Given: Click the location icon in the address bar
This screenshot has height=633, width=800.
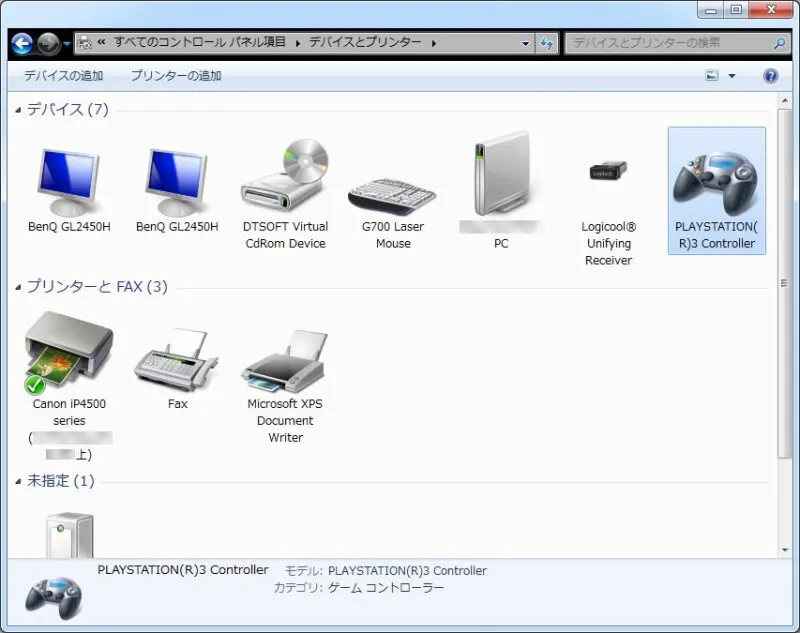Looking at the screenshot, I should pos(84,43).
